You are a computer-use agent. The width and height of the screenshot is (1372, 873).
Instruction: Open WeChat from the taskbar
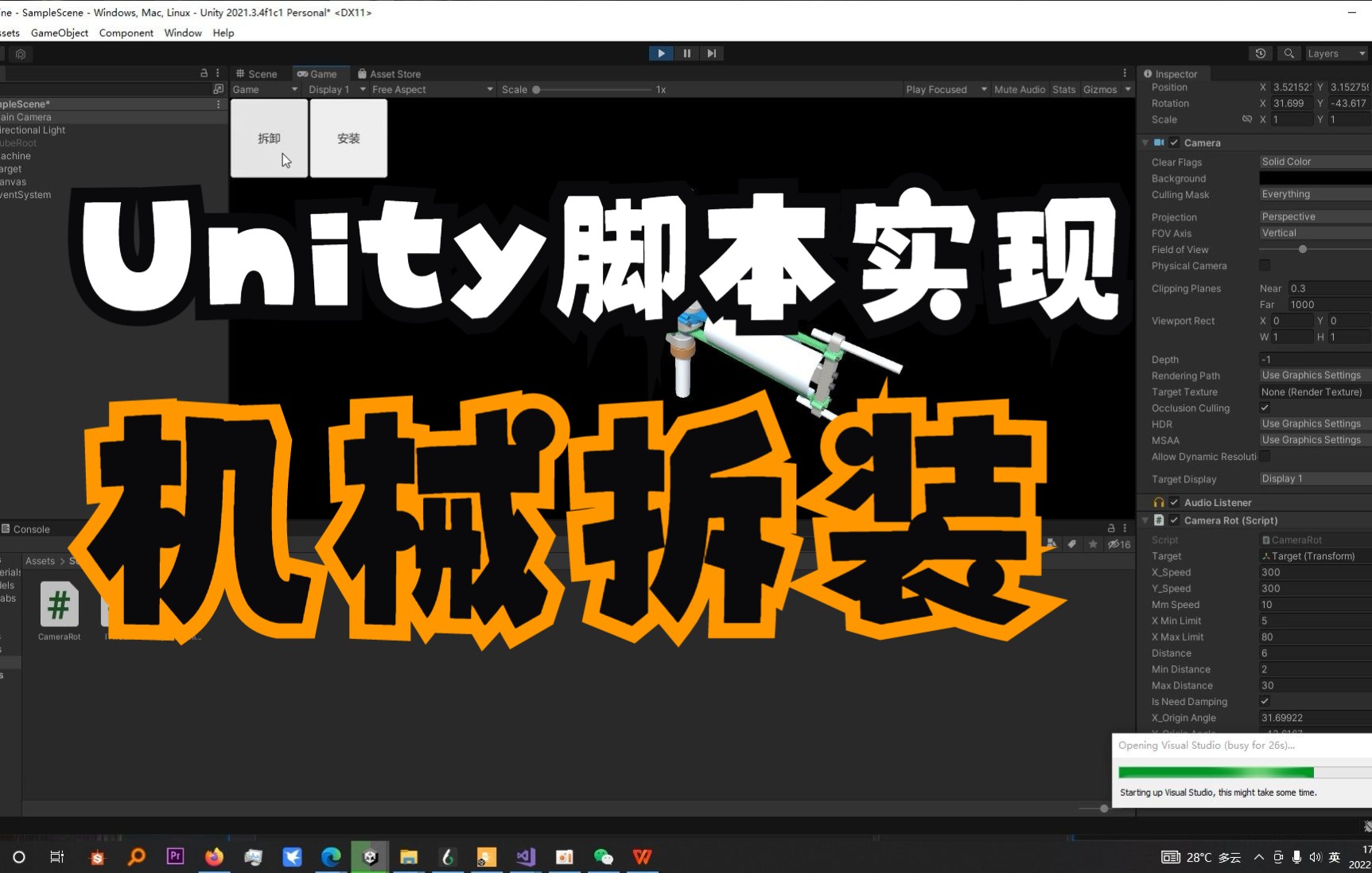pos(604,856)
